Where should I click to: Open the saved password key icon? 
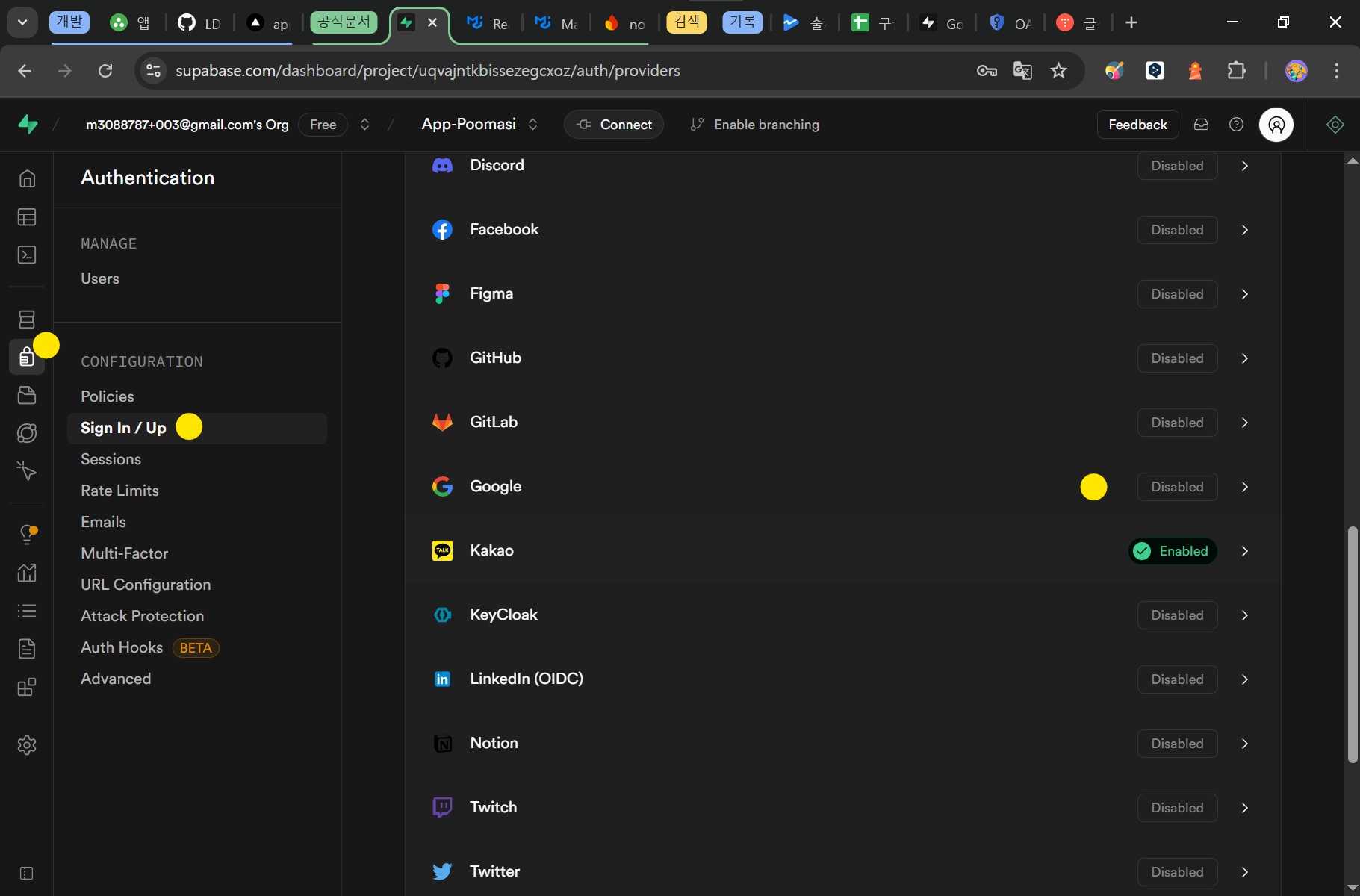click(x=987, y=71)
